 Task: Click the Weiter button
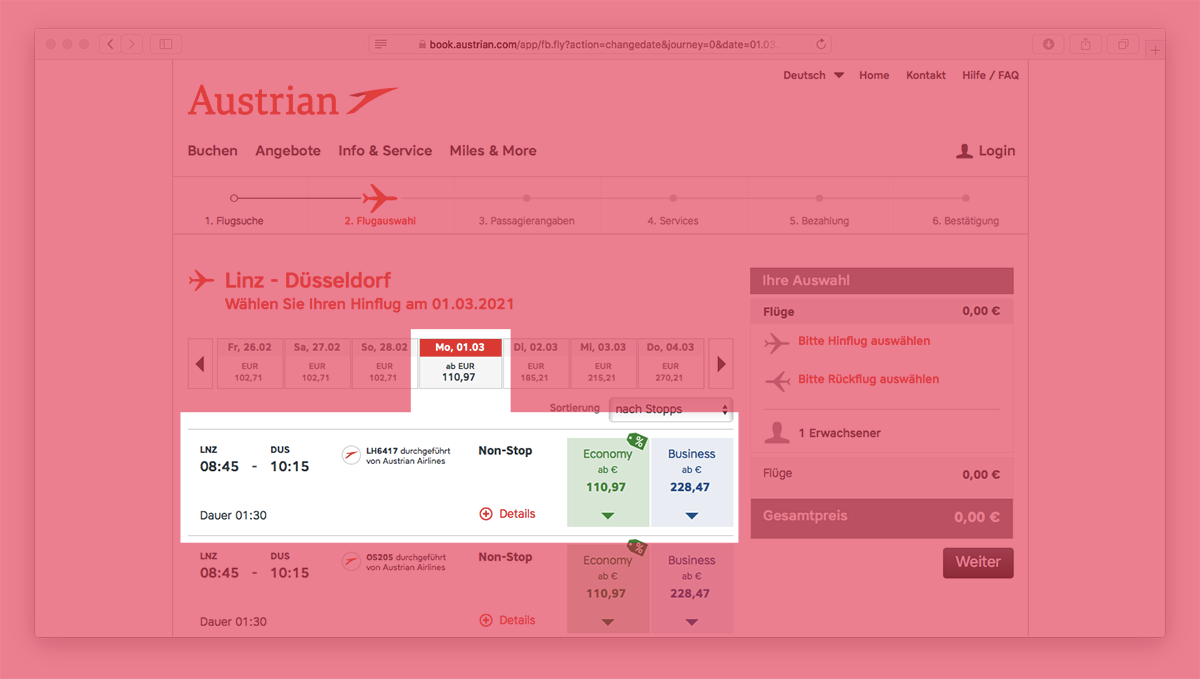point(978,562)
